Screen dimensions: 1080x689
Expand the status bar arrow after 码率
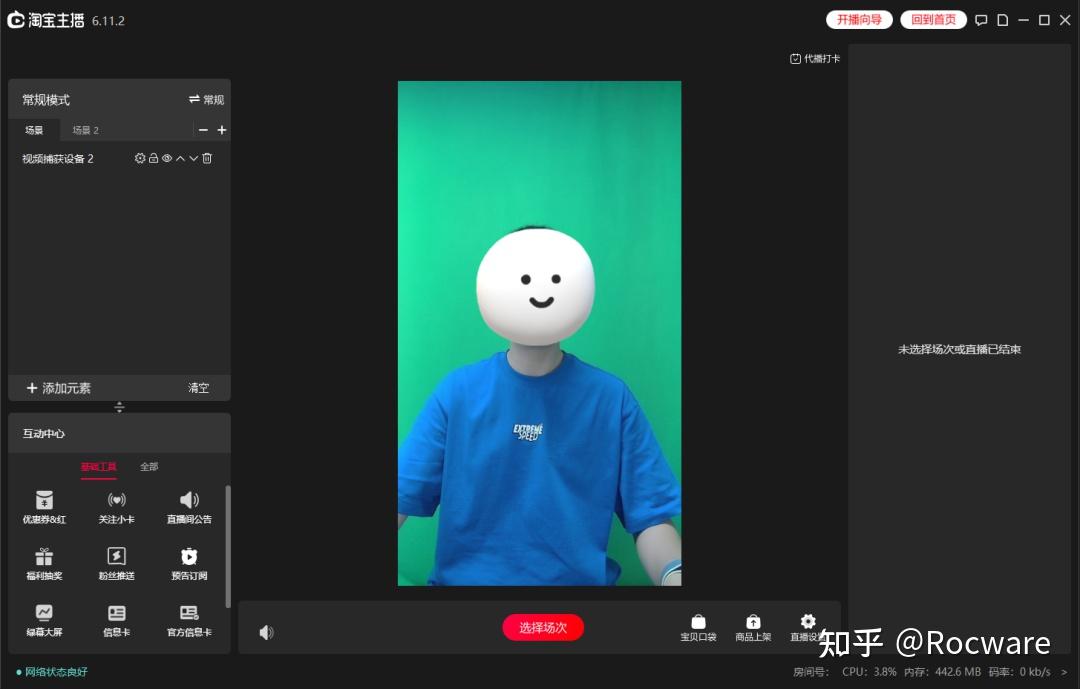click(x=1064, y=672)
